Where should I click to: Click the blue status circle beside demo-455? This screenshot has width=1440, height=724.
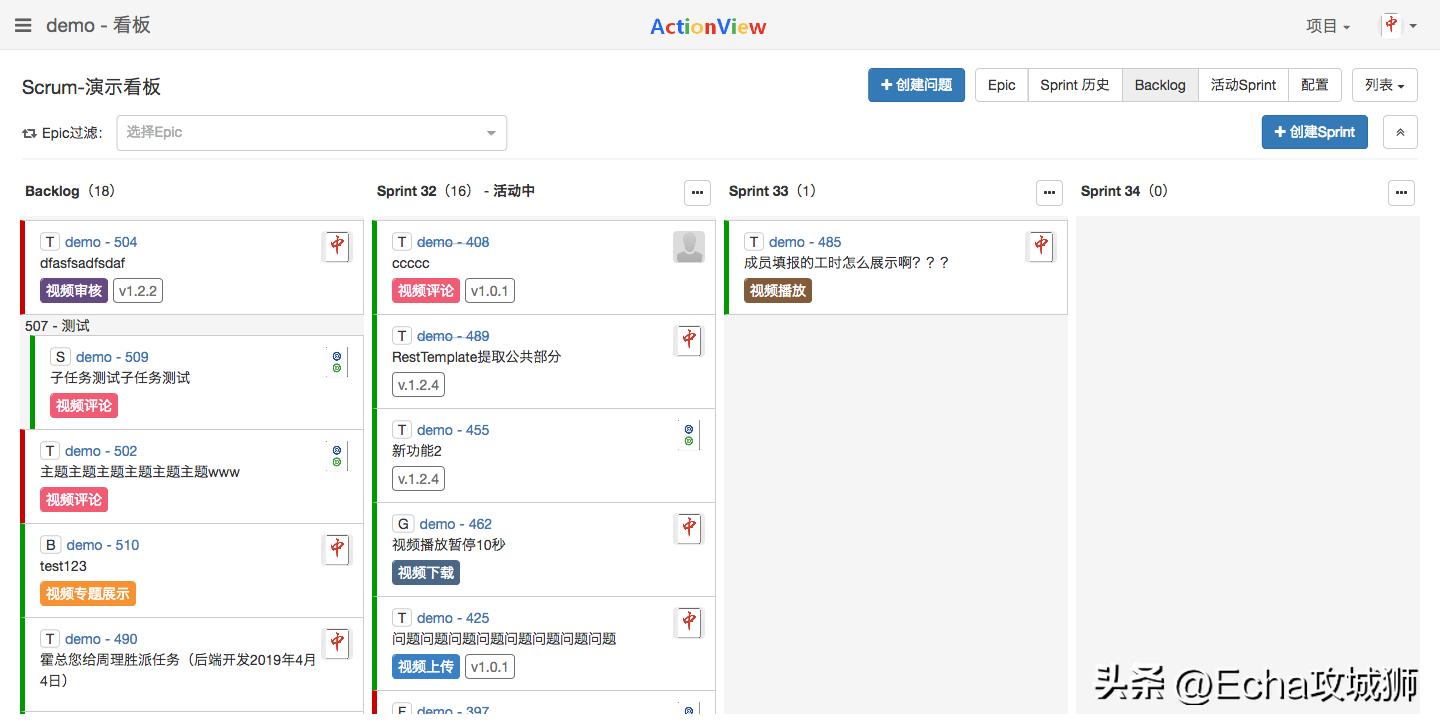[688, 428]
